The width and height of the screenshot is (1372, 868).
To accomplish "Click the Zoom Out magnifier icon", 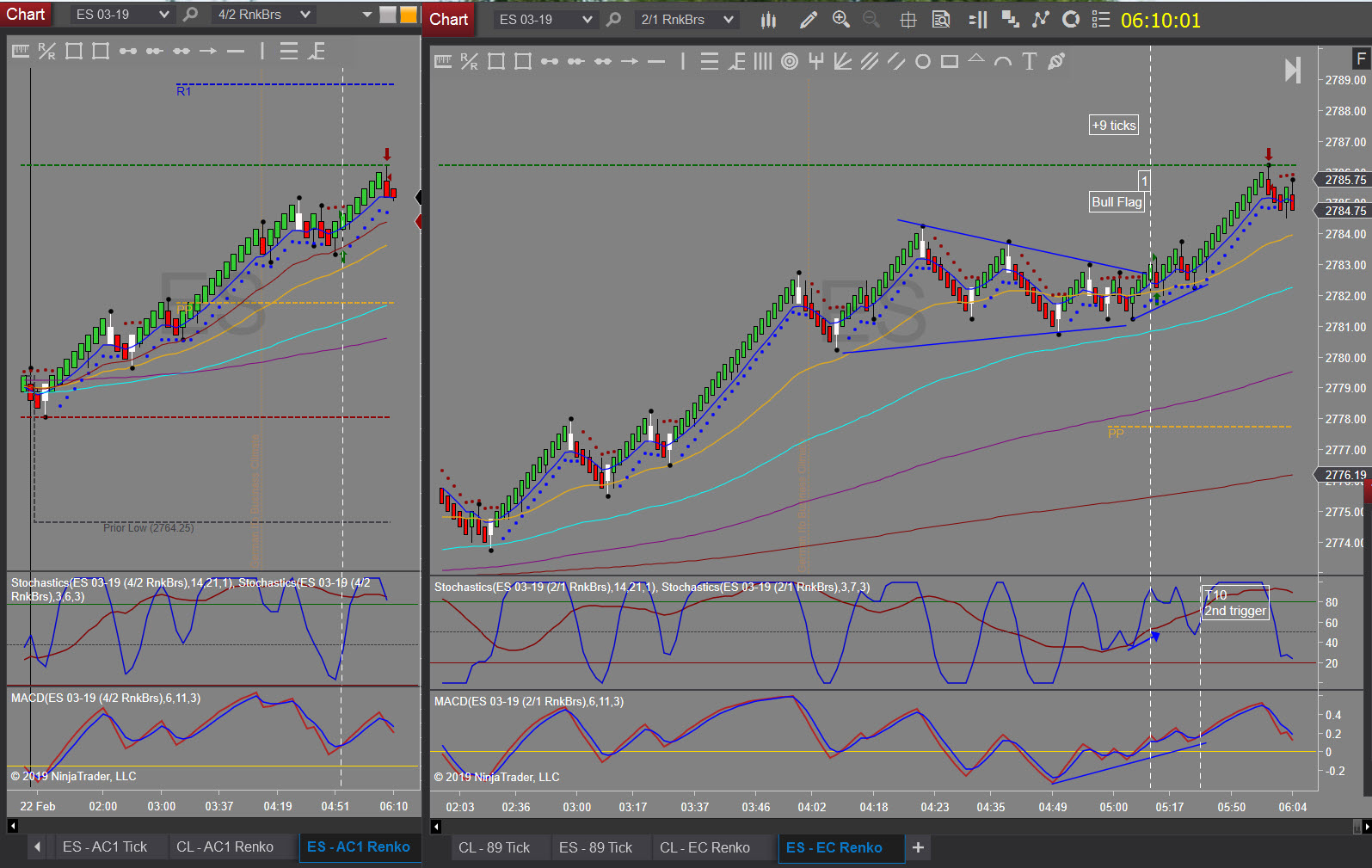I will coord(871,20).
